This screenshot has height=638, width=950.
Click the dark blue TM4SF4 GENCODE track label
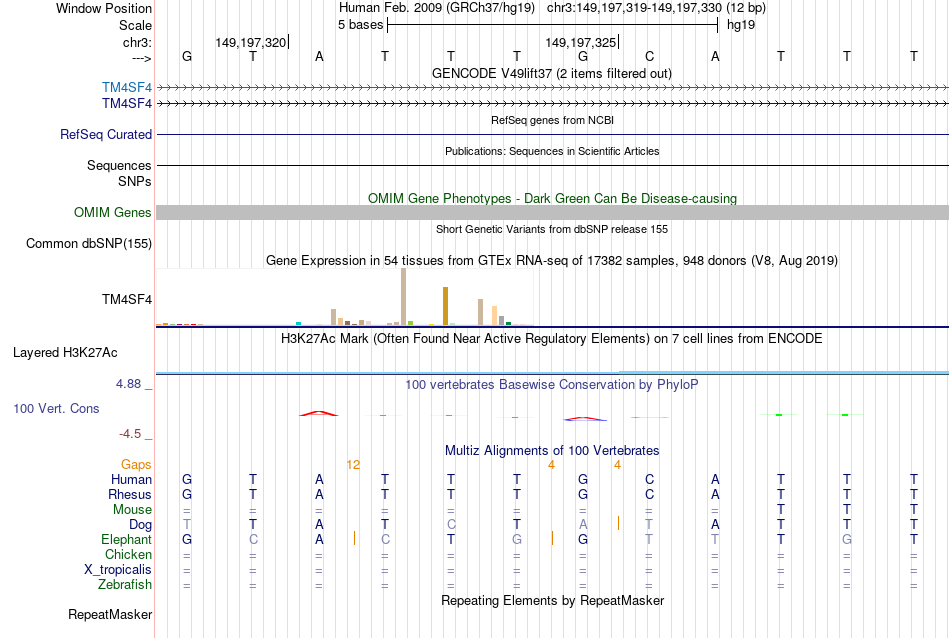click(x=127, y=104)
